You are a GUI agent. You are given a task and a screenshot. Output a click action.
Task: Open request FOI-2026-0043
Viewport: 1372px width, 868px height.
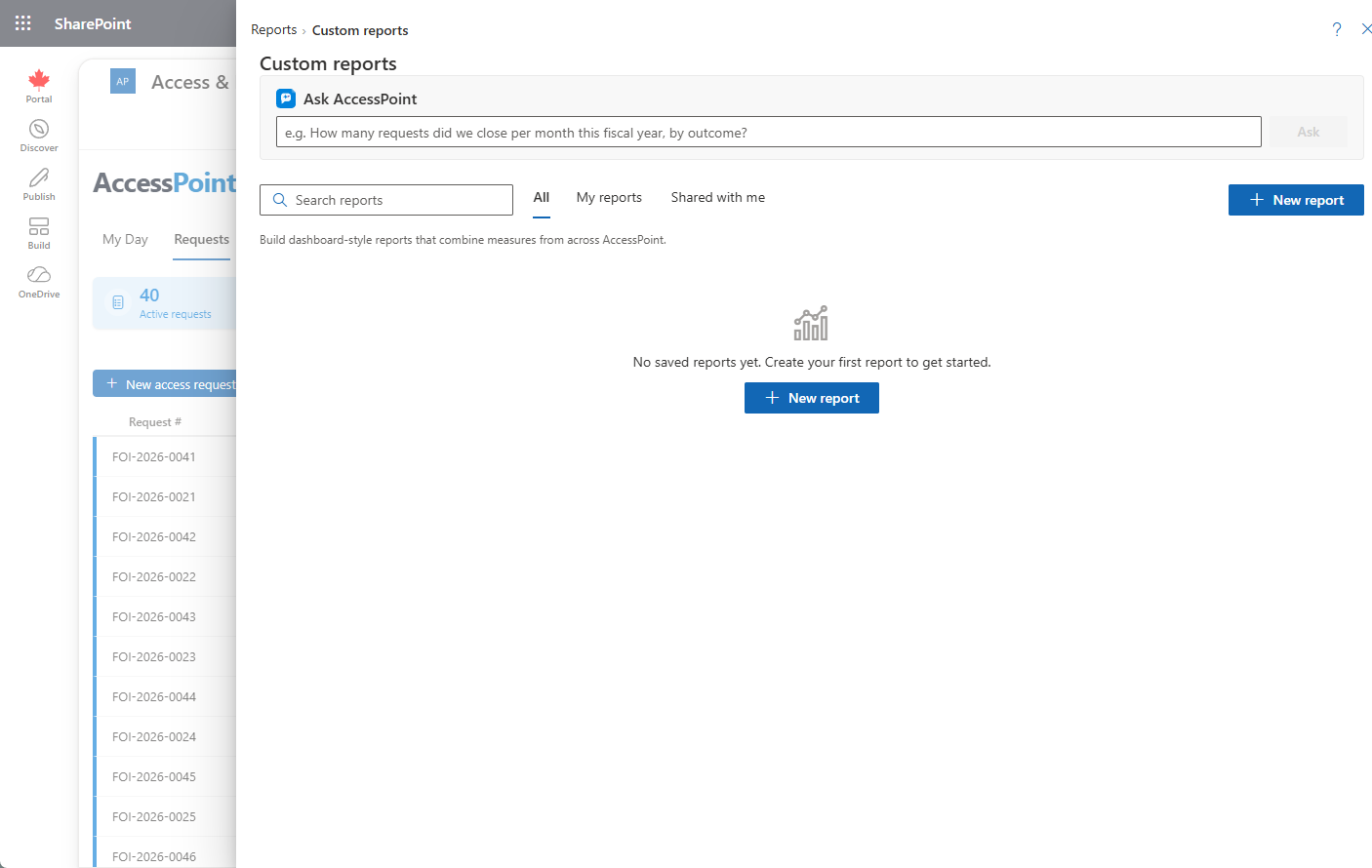pyautogui.click(x=154, y=617)
